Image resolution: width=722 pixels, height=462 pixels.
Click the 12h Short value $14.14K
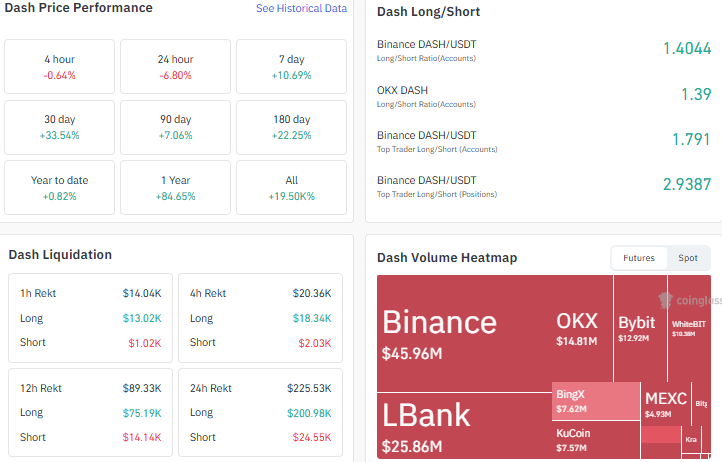(x=142, y=437)
